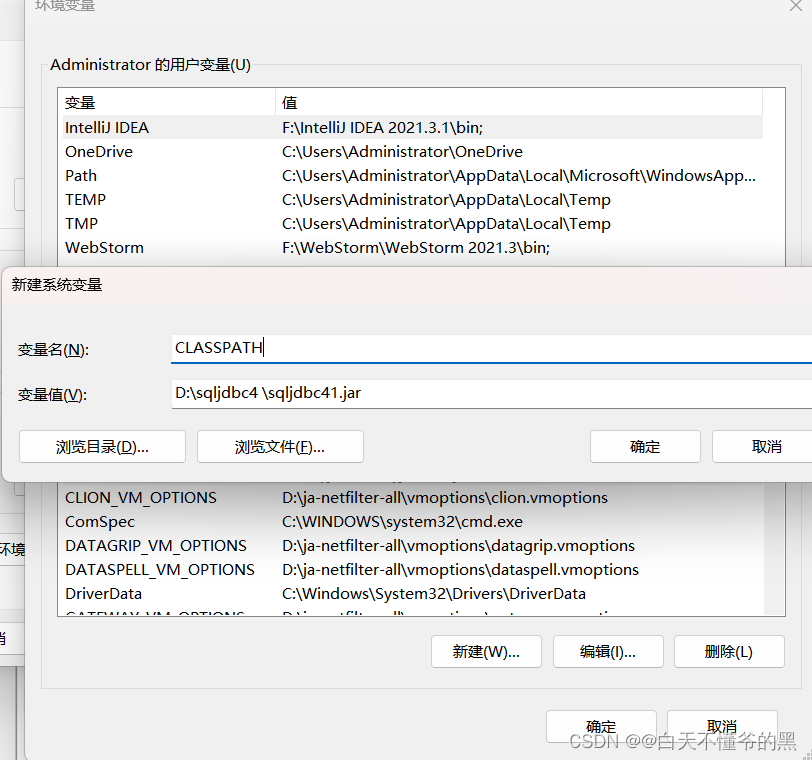The height and width of the screenshot is (760, 812).
Task: Select the TMP user variable row
Action: pos(413,224)
